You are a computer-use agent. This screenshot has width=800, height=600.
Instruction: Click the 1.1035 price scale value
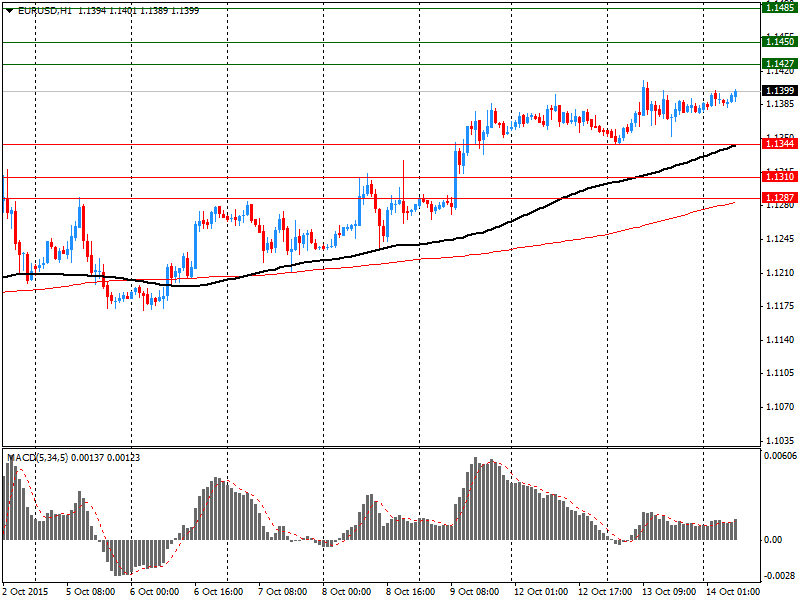click(780, 440)
